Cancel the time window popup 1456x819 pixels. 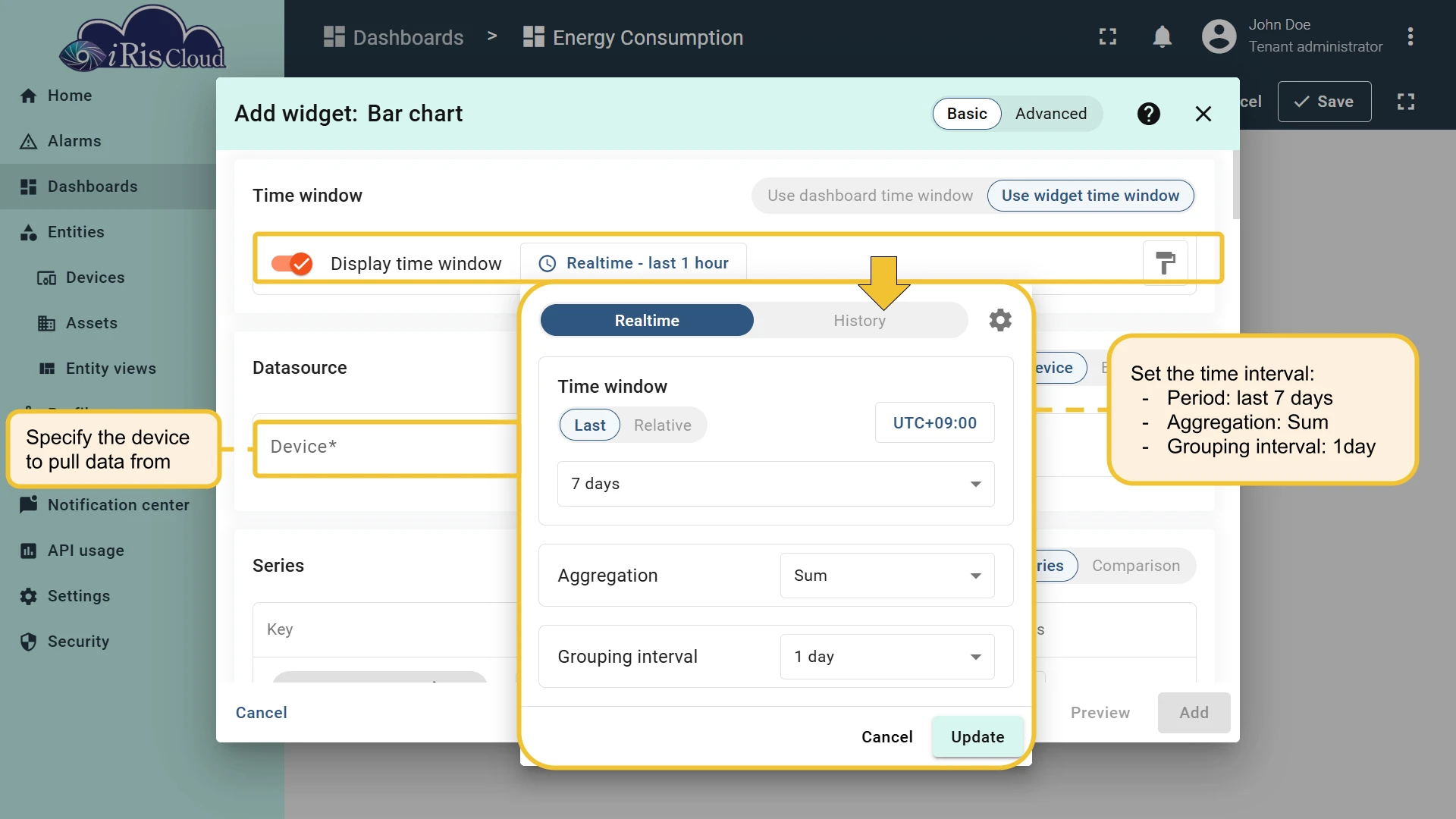pyautogui.click(x=886, y=737)
